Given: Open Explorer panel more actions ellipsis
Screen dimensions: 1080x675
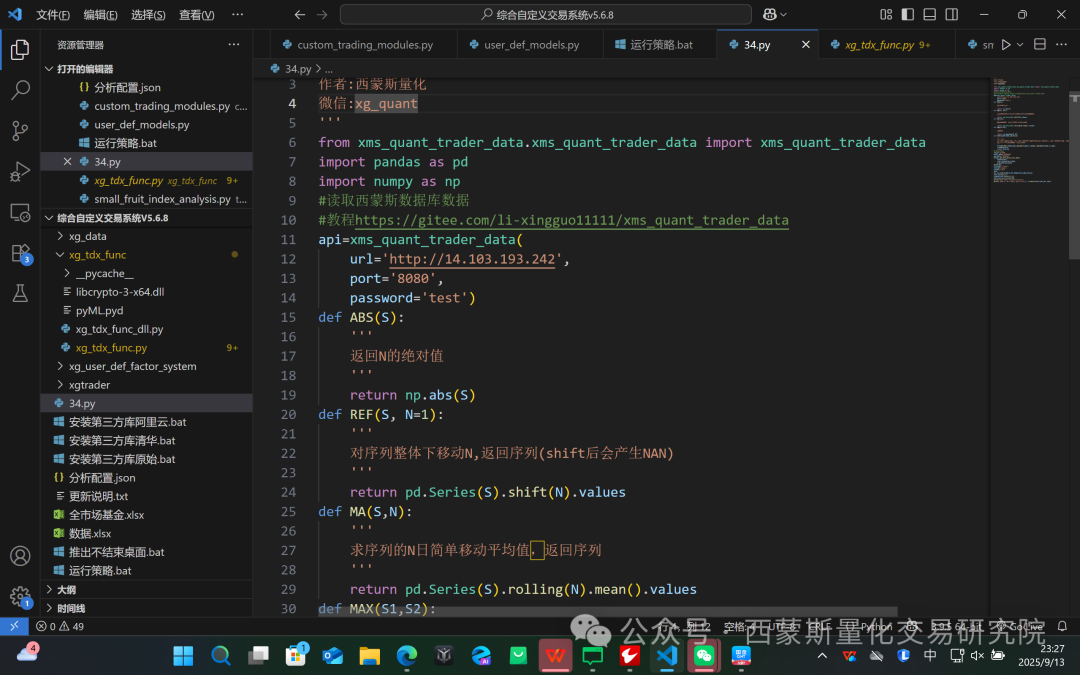Looking at the screenshot, I should (x=234, y=45).
